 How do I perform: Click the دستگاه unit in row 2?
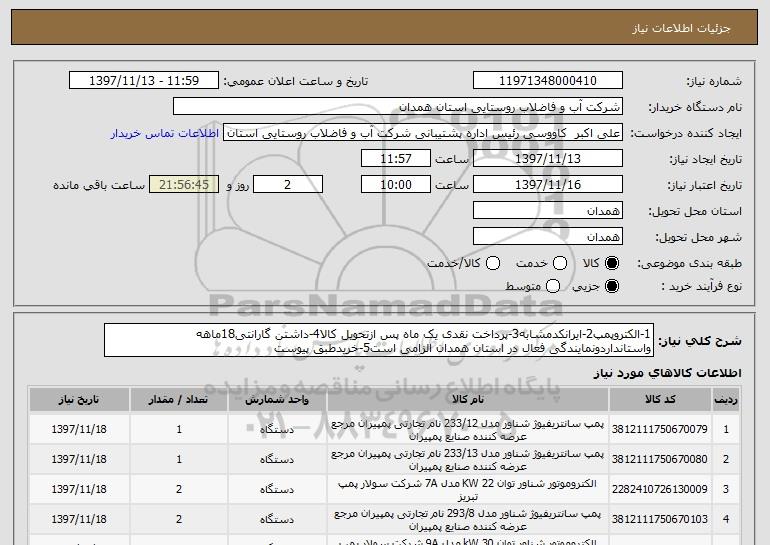tap(277, 459)
